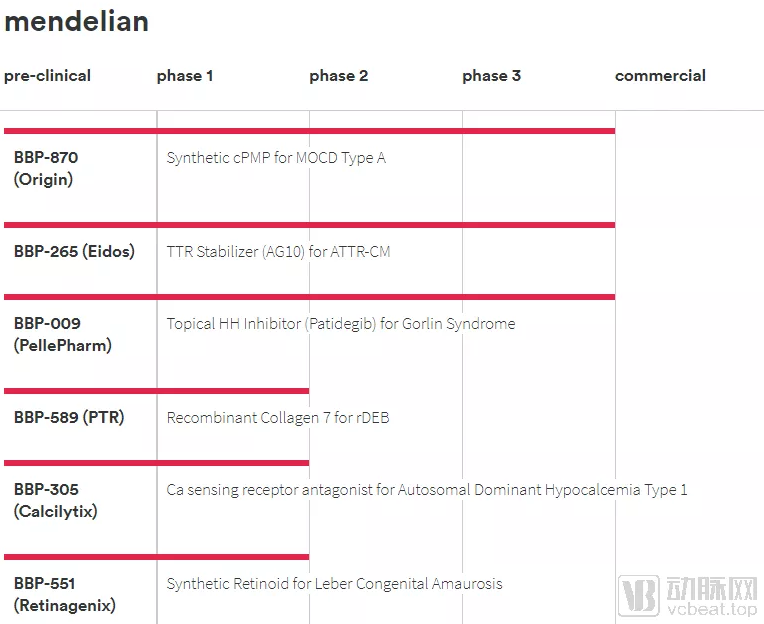Click the Ca sensing receptor antagonist description
764x624 pixels.
click(427, 490)
